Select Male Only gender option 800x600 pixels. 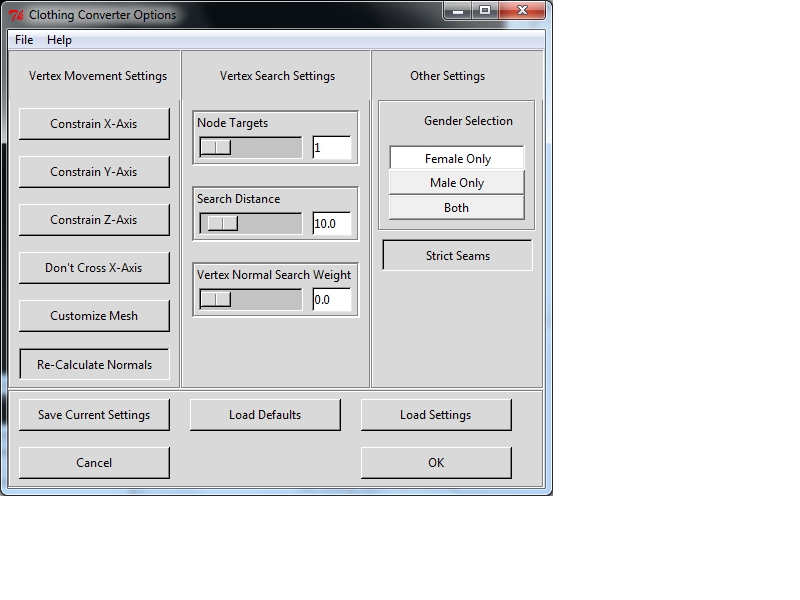click(x=457, y=182)
